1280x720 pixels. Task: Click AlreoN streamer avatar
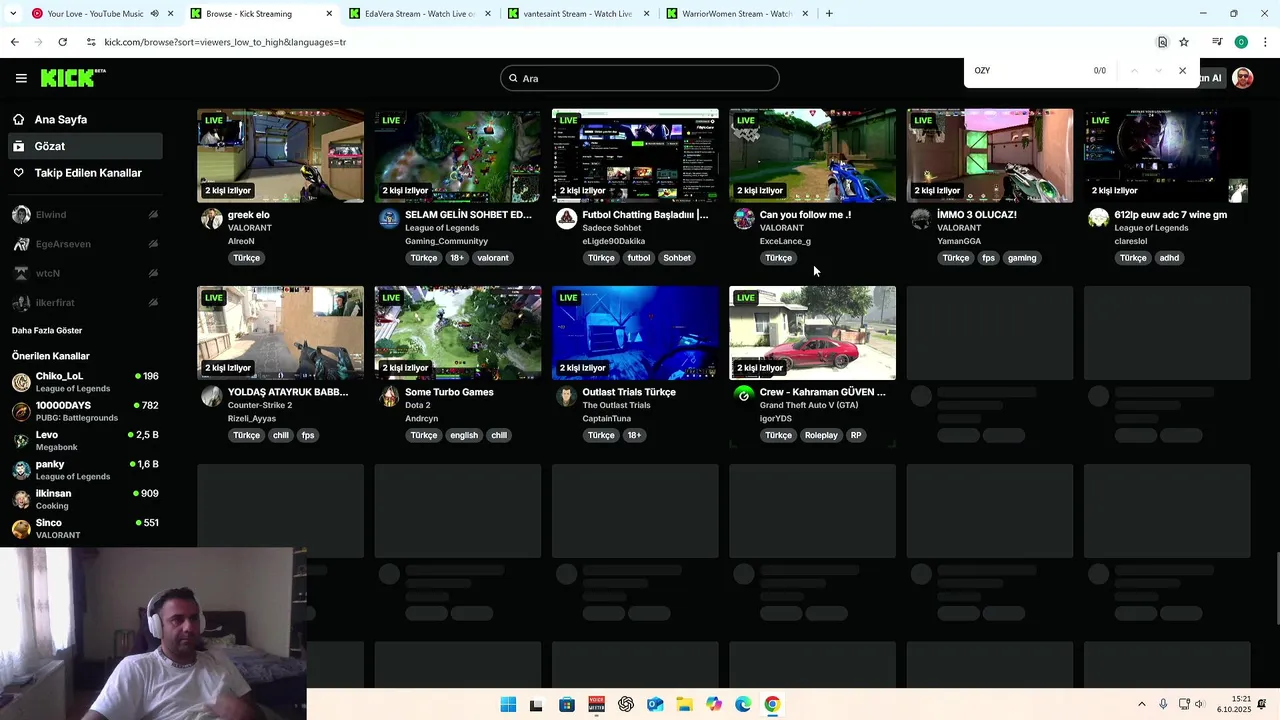[x=212, y=219]
